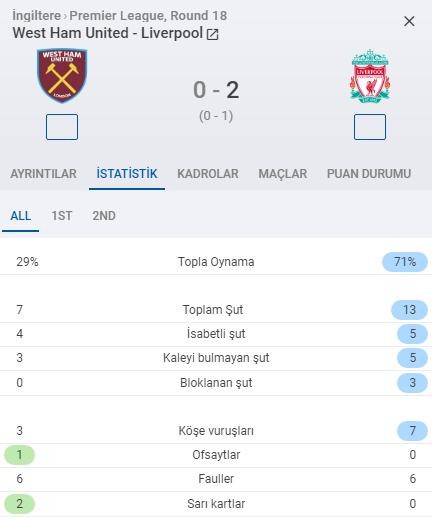
Task: Click the Topla Oynama stat row
Action: tap(216, 262)
